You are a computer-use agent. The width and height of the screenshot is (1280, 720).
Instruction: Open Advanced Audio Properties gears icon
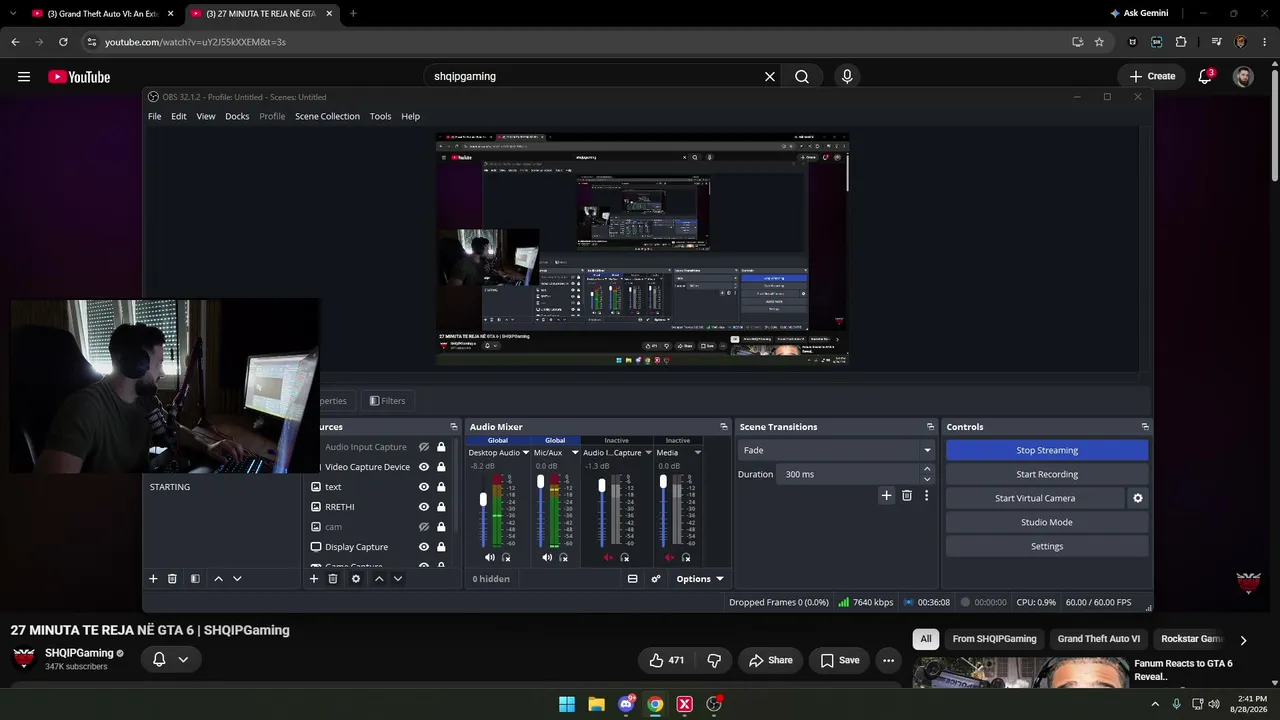[x=656, y=579]
